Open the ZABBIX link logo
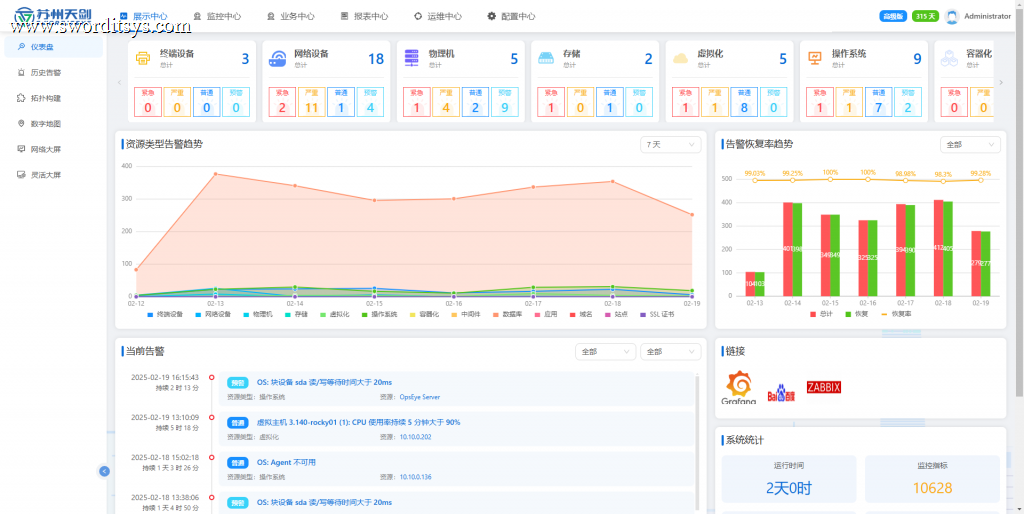 click(824, 387)
